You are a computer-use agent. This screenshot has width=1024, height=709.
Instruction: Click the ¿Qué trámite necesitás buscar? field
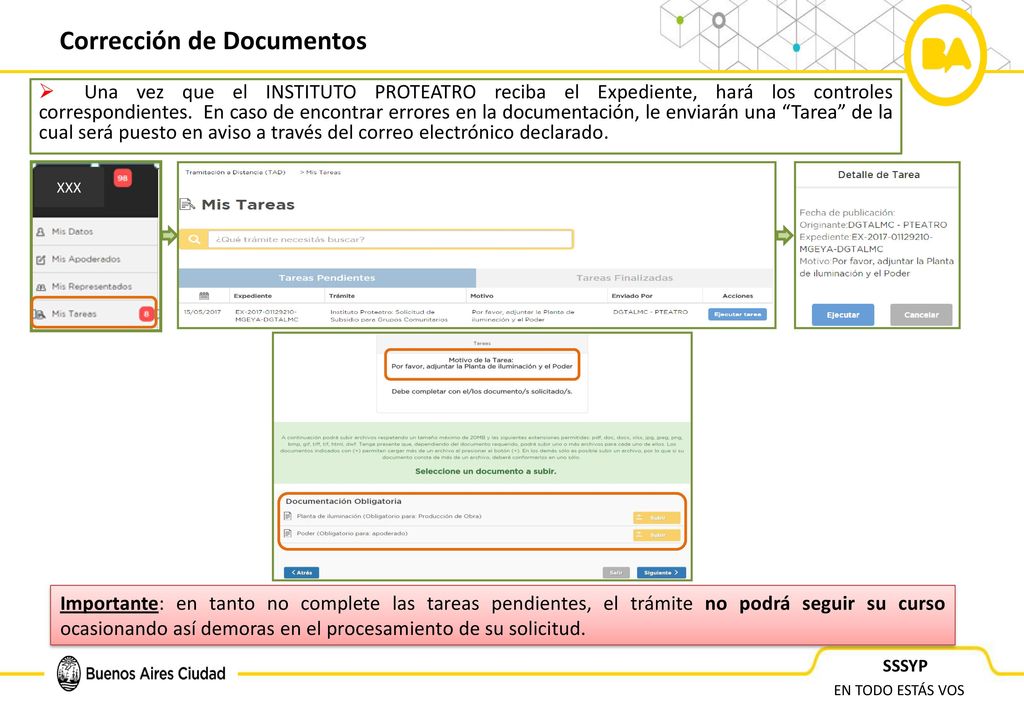[x=391, y=240]
